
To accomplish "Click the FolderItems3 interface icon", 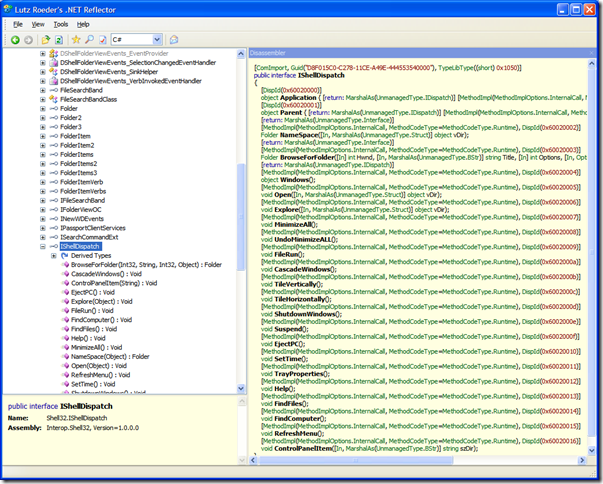I will point(53,173).
